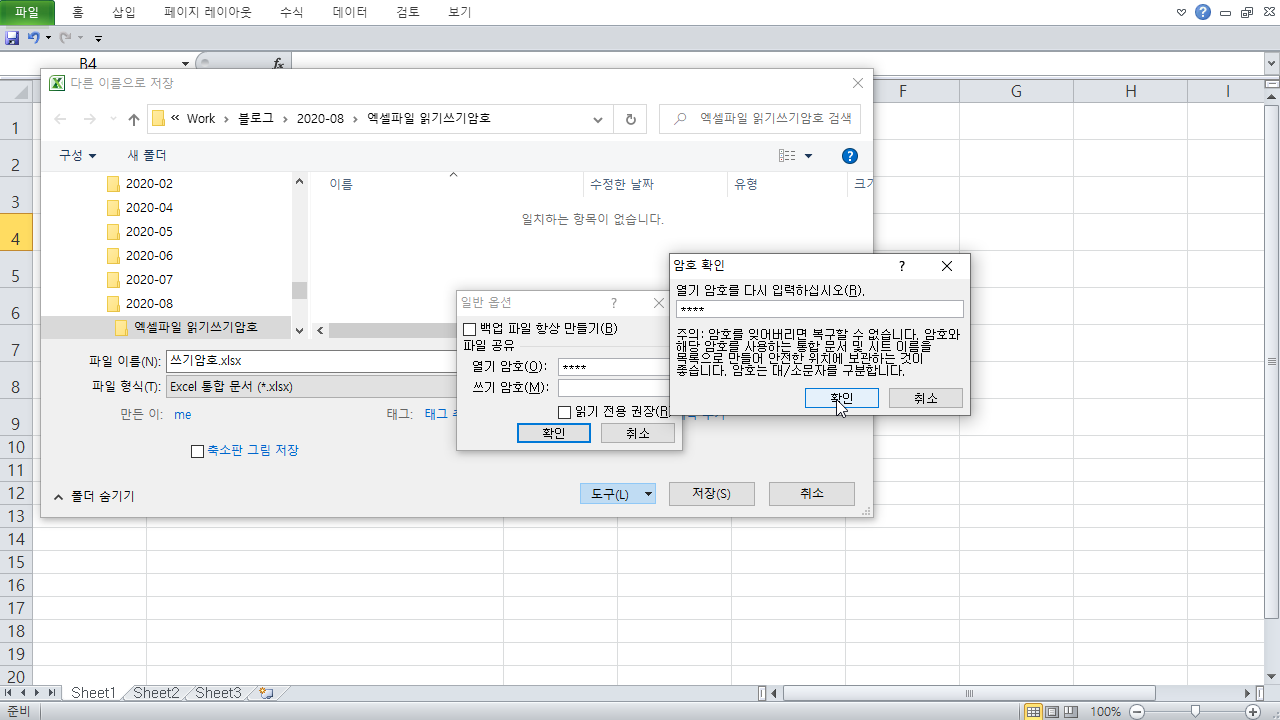This screenshot has height=720, width=1280.
Task: Click the password re-entry field
Action: coord(820,310)
